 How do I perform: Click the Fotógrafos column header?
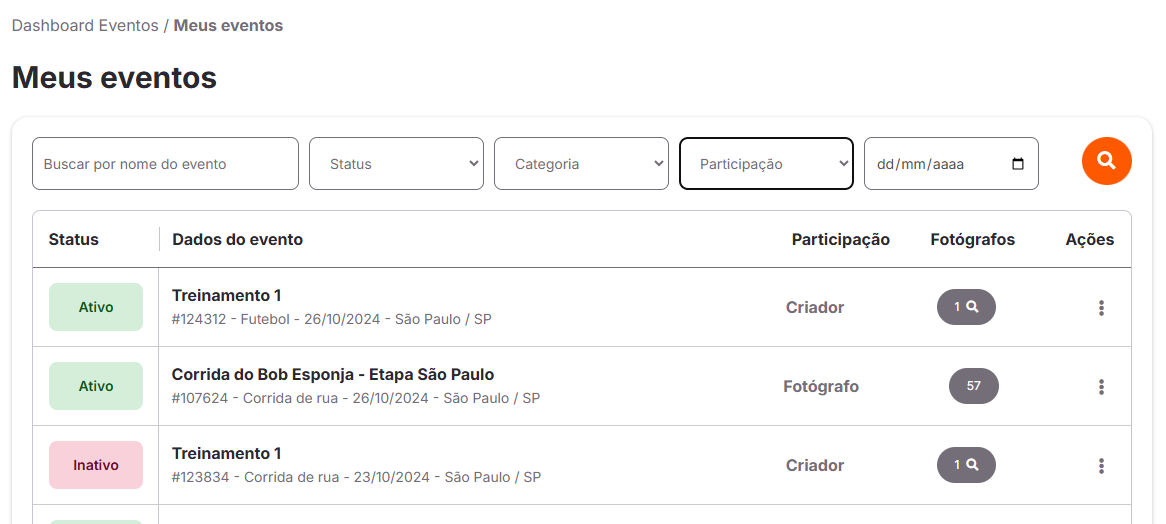tap(973, 239)
